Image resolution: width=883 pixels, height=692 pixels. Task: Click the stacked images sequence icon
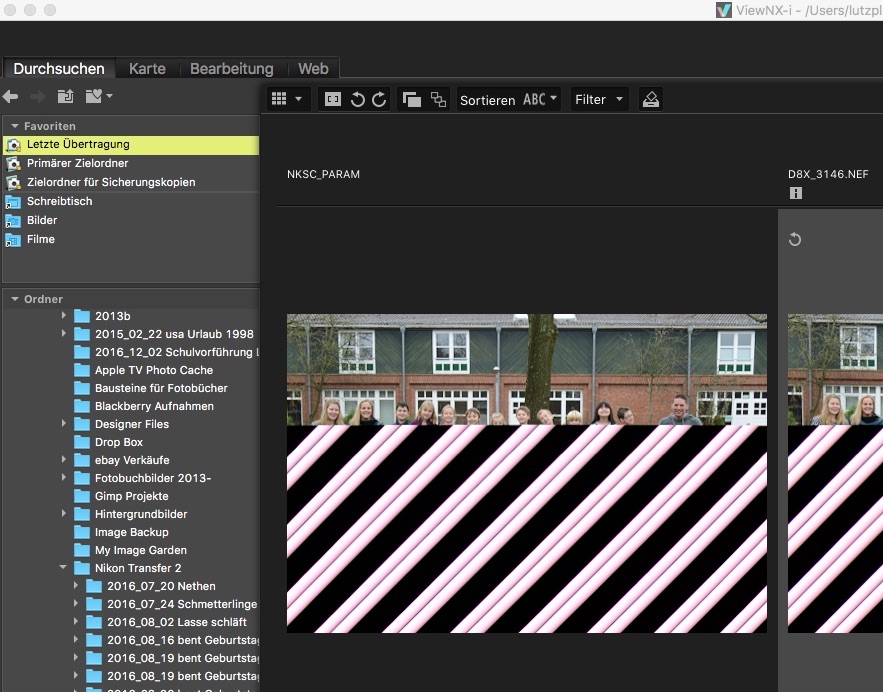(x=412, y=100)
